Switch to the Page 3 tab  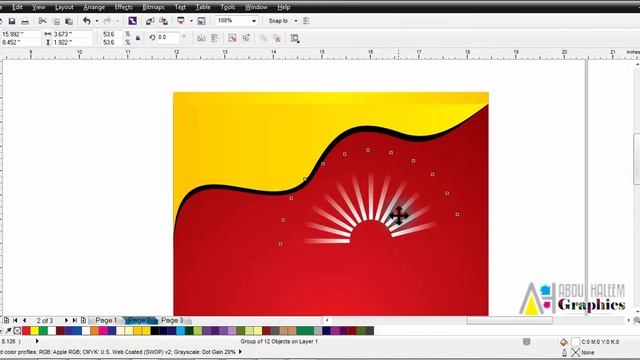(x=172, y=320)
